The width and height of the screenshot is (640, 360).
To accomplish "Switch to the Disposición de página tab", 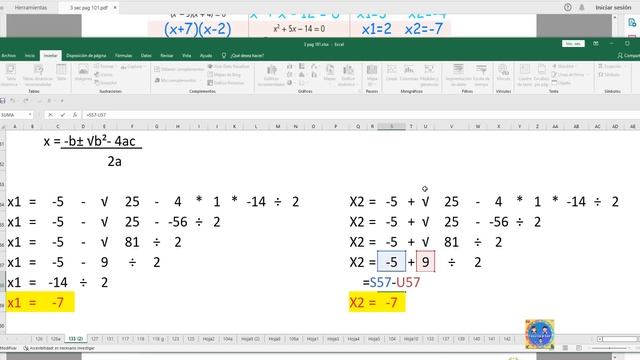I will (x=86, y=56).
